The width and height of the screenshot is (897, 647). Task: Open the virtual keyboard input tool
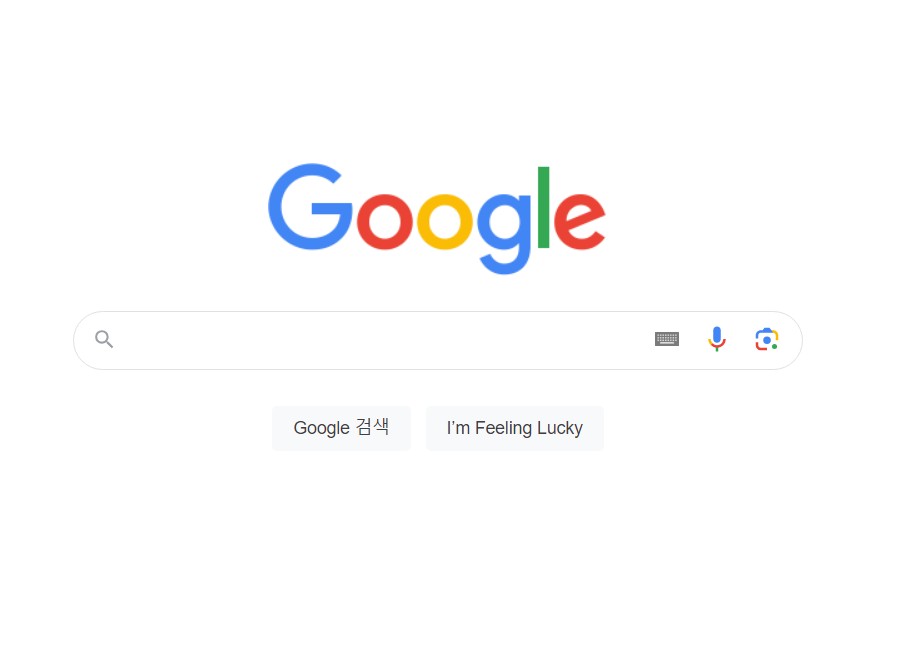(666, 339)
